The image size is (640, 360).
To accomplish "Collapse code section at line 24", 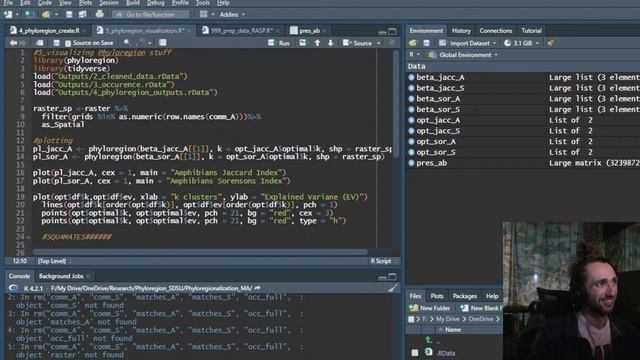I will (x=28, y=237).
